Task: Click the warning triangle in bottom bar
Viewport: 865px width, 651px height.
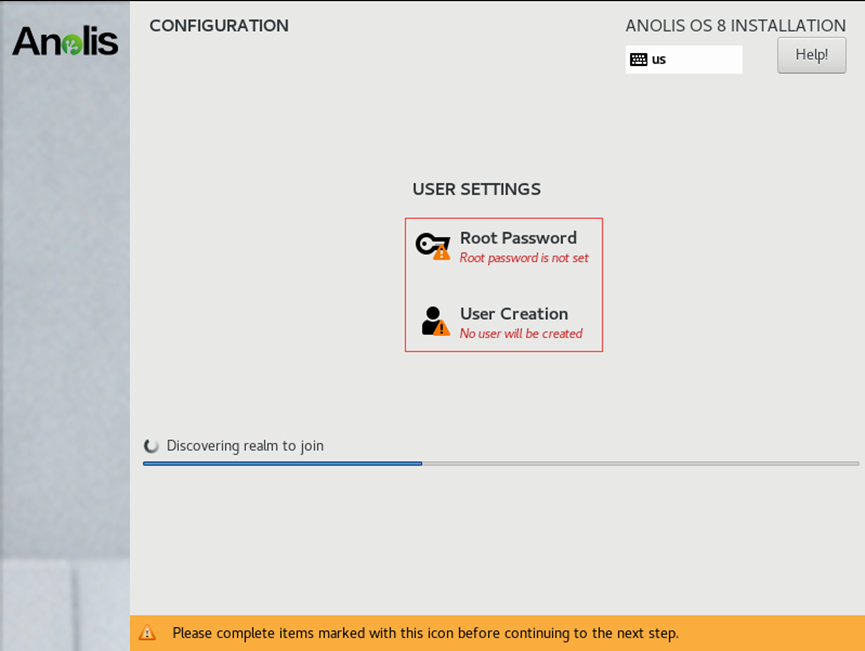Action: pos(147,633)
